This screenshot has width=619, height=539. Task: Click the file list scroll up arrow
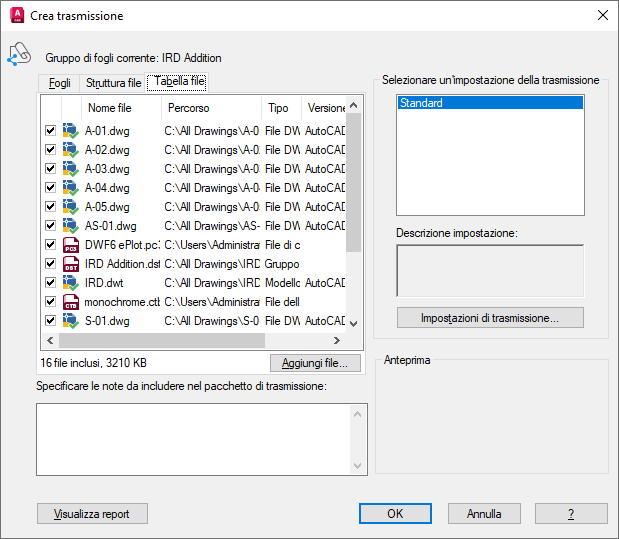pyautogui.click(x=354, y=105)
